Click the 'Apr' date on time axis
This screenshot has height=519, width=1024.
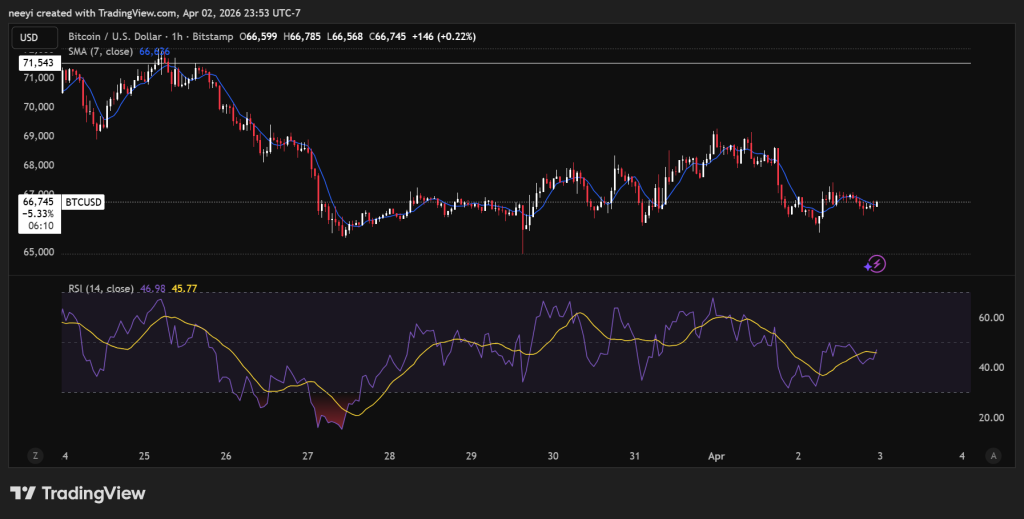tap(715, 456)
